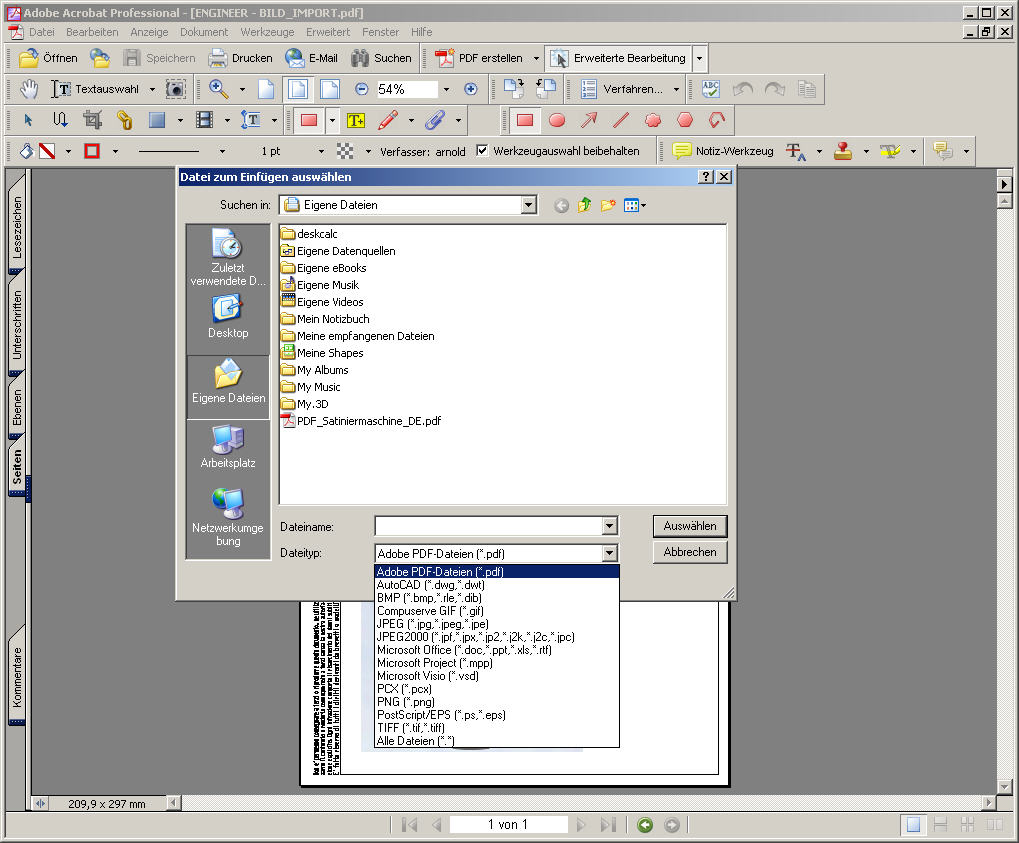Select the Eigene Musik folder

click(x=320, y=285)
